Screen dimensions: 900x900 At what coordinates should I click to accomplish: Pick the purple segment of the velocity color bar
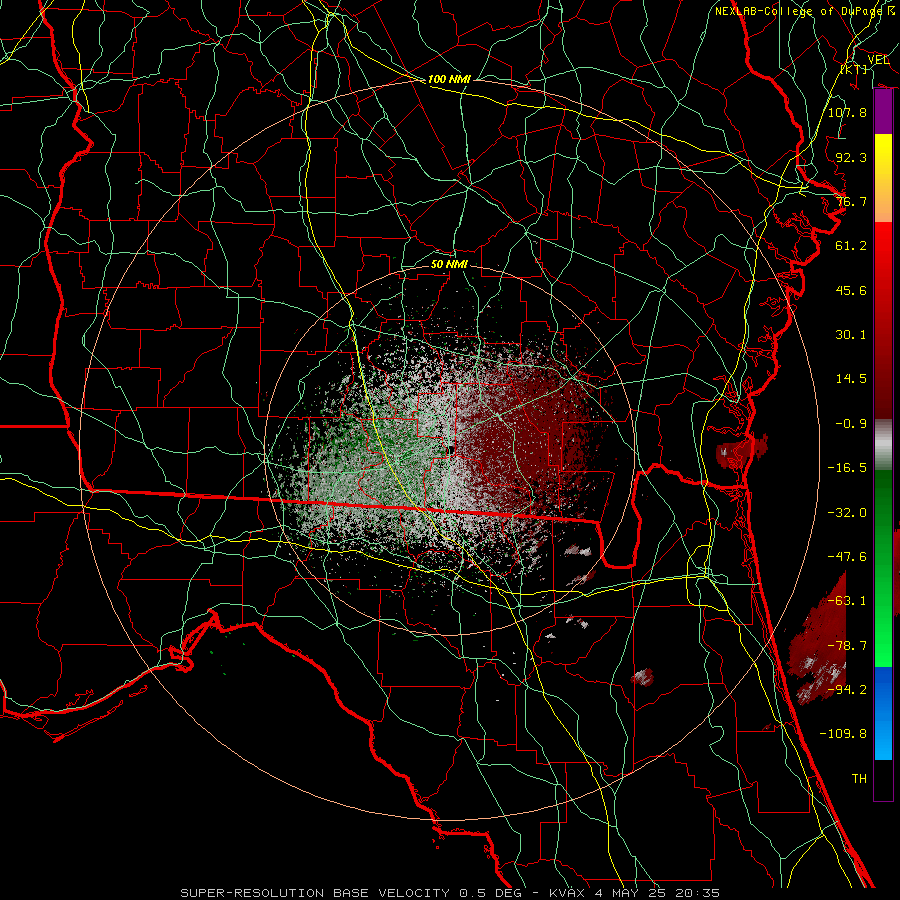point(883,112)
